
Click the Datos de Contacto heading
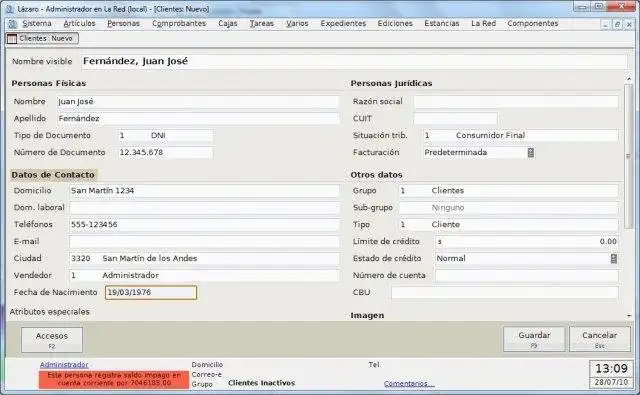[53, 175]
